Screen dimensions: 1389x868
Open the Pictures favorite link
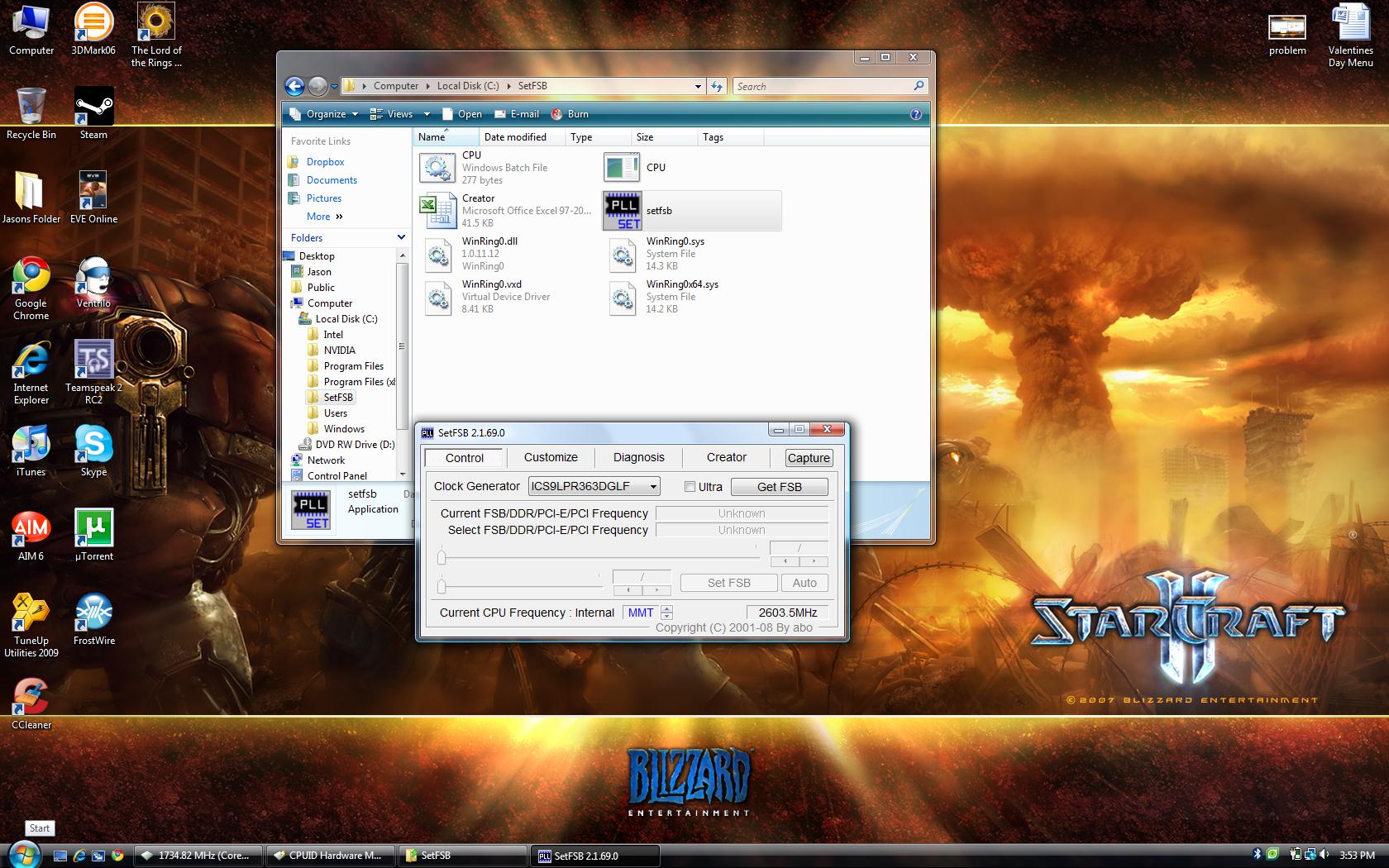tap(323, 198)
